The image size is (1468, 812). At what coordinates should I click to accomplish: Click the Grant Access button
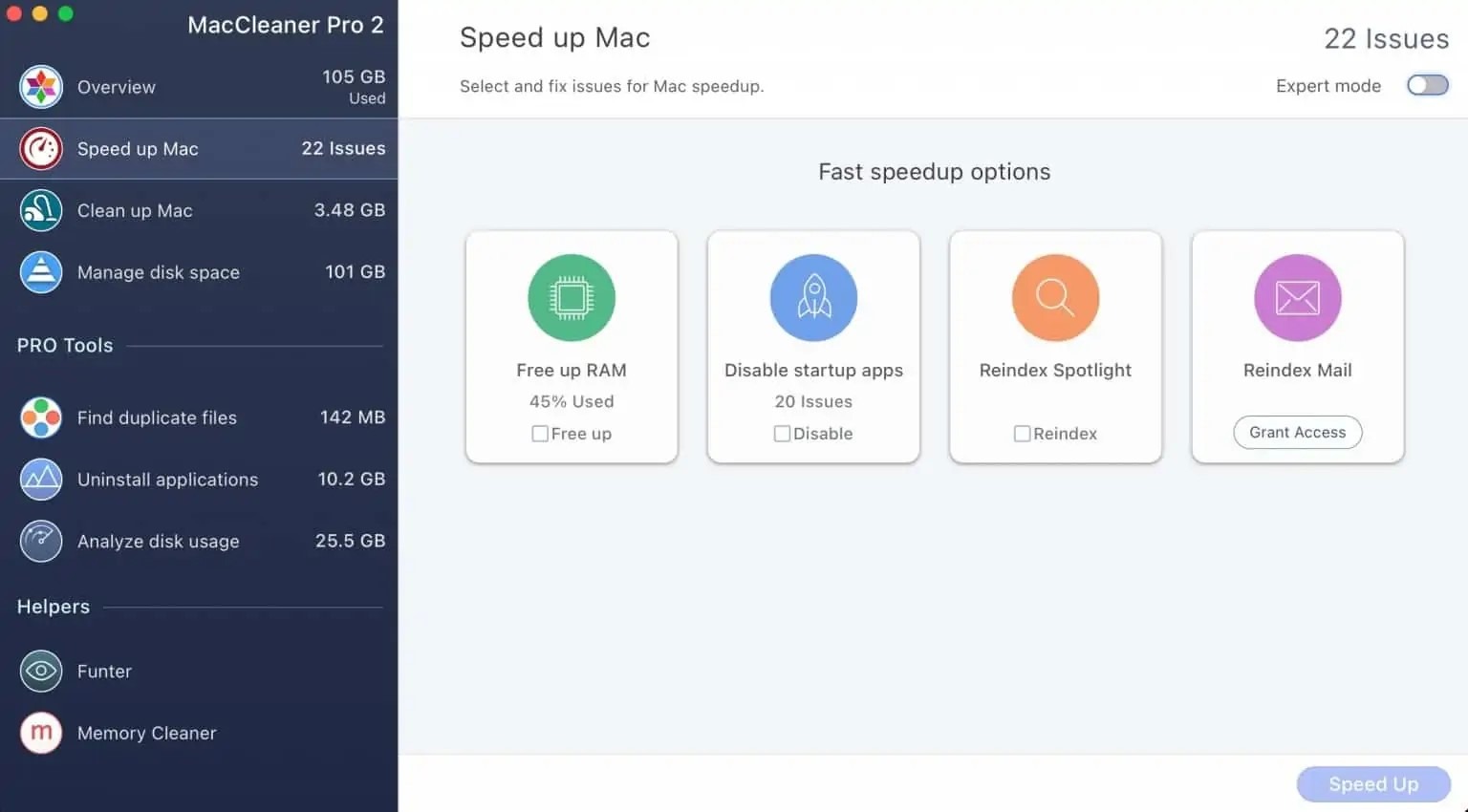(x=1298, y=432)
